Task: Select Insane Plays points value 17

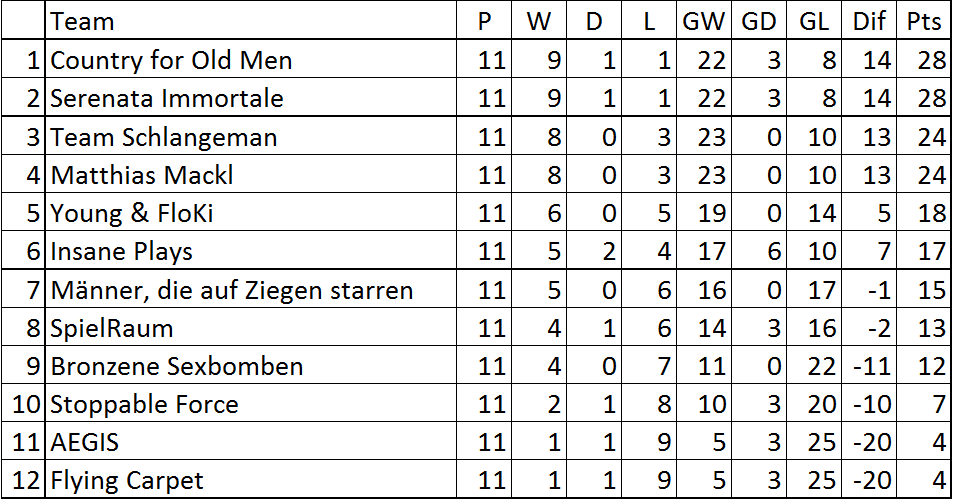Action: [x=924, y=250]
